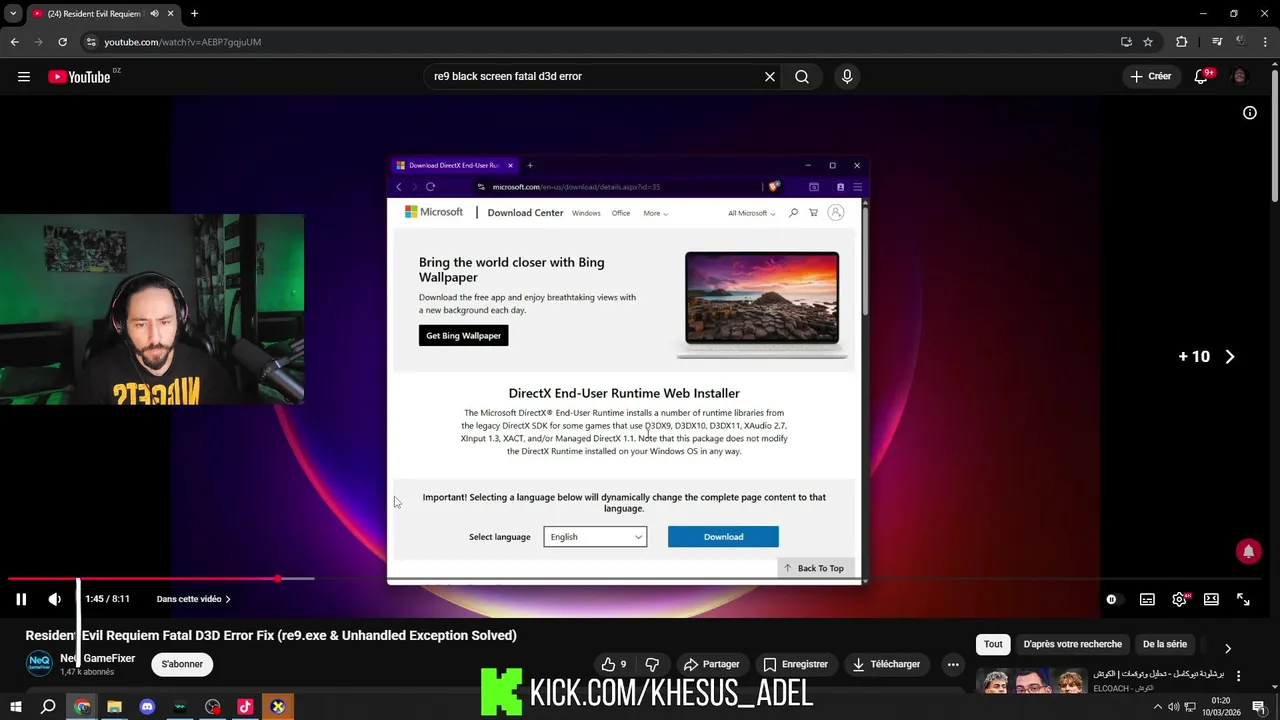1280x720 pixels.
Task: Select D'après votre recherche chip
Action: (1073, 644)
